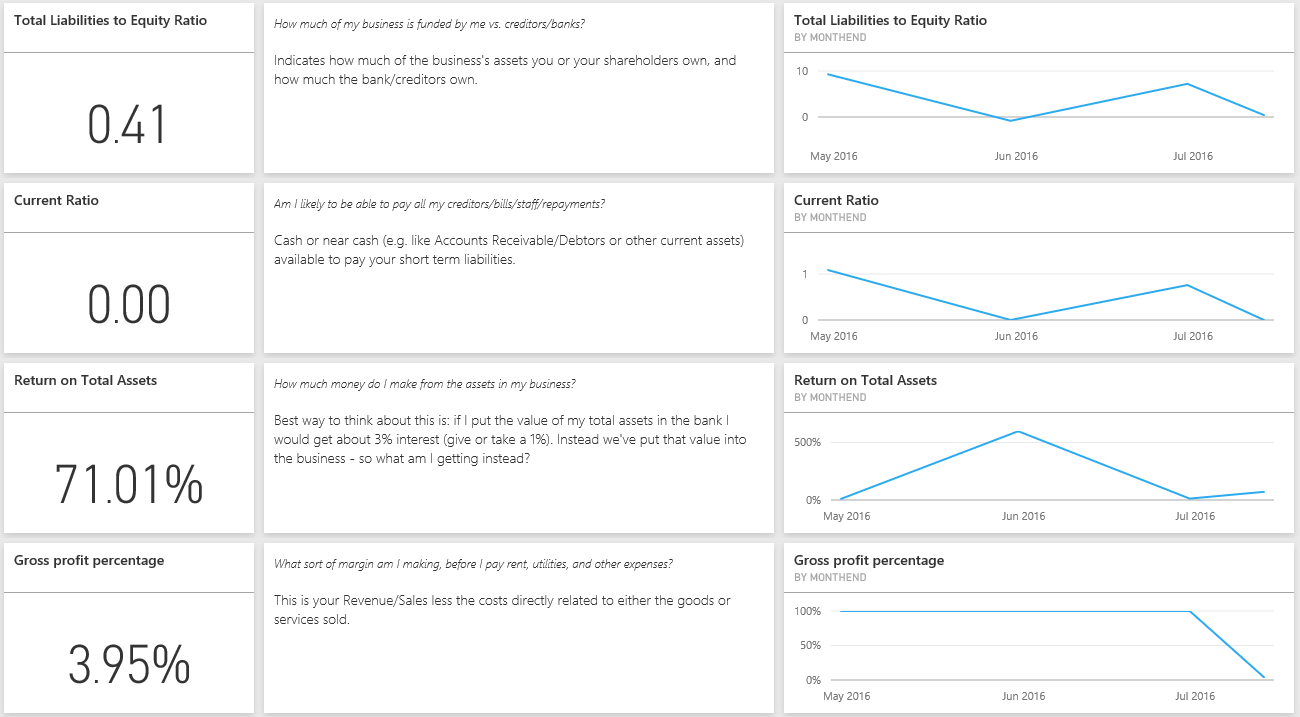
Task: Select the 71.01% Return on Total Assets value
Action: (x=129, y=485)
